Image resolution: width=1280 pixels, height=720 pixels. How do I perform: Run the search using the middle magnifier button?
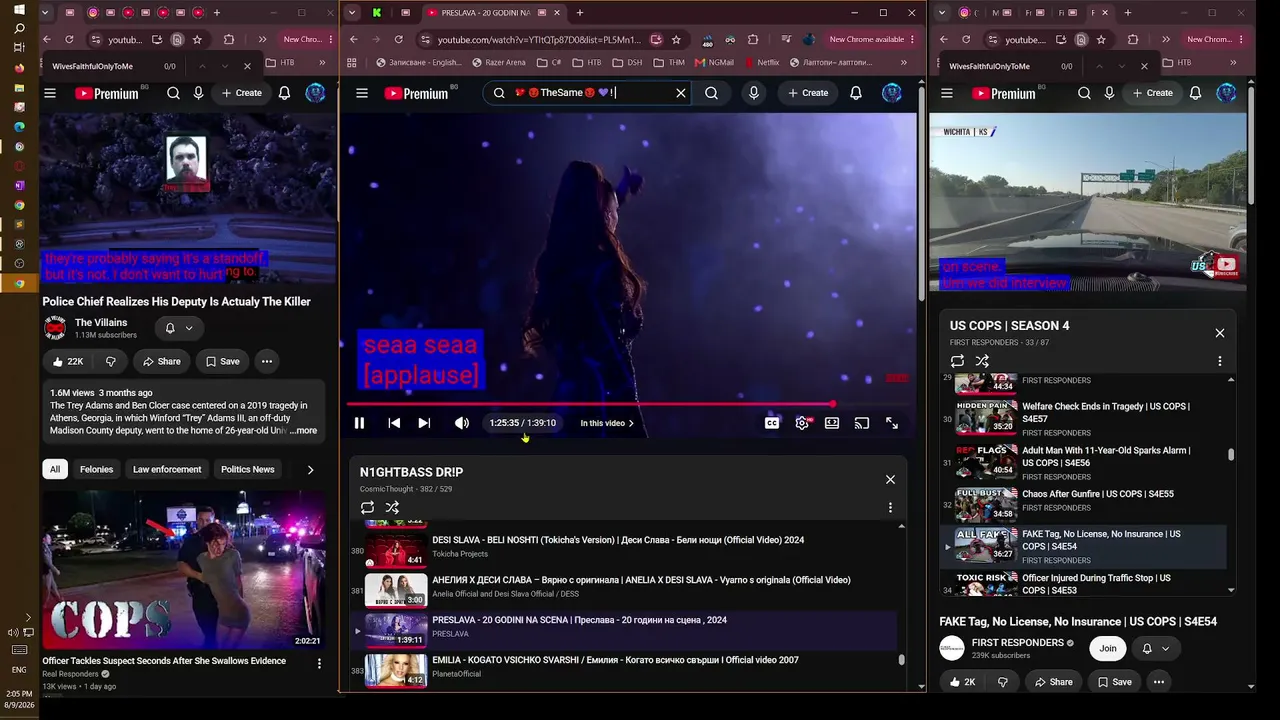(711, 93)
